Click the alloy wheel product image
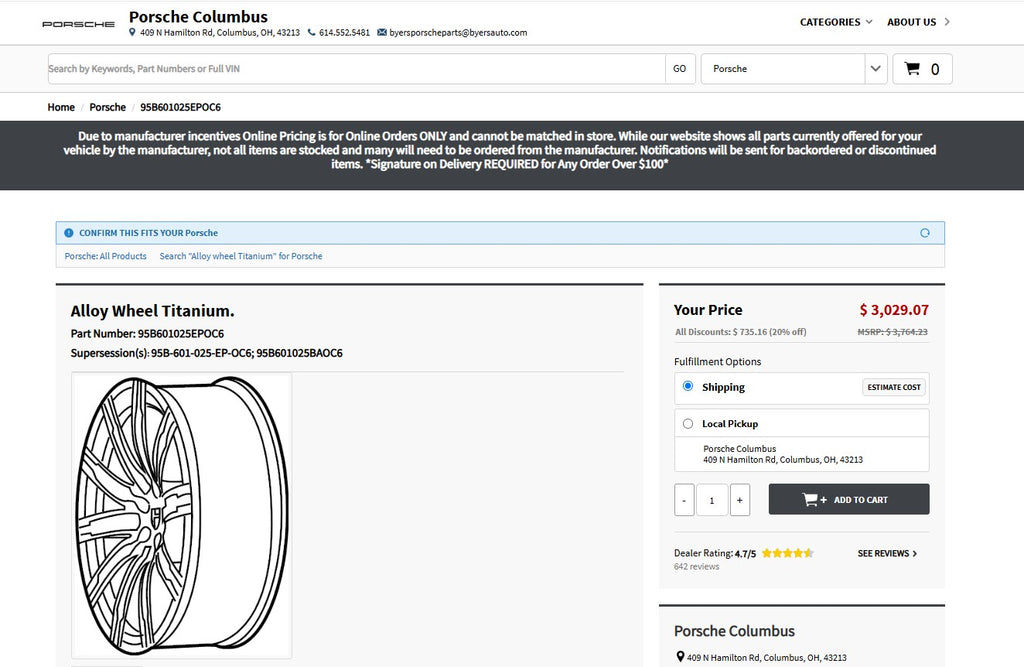 pos(182,515)
